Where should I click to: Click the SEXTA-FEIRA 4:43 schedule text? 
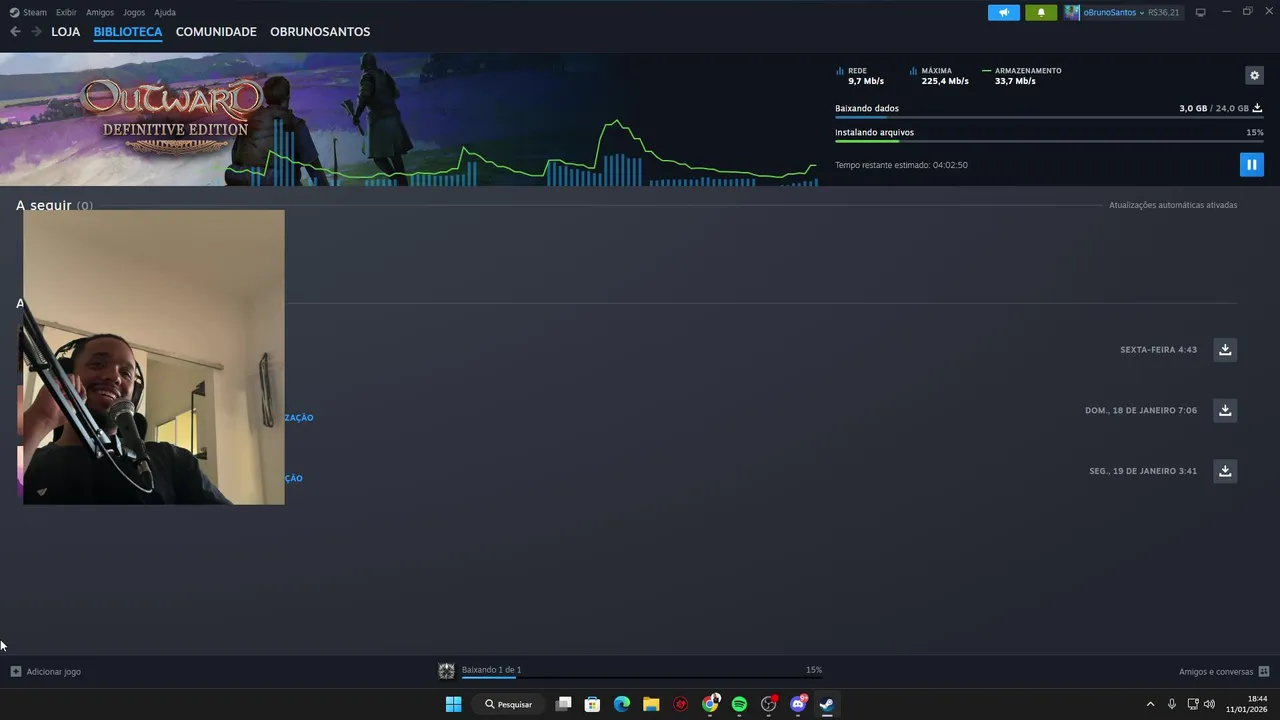point(1158,350)
